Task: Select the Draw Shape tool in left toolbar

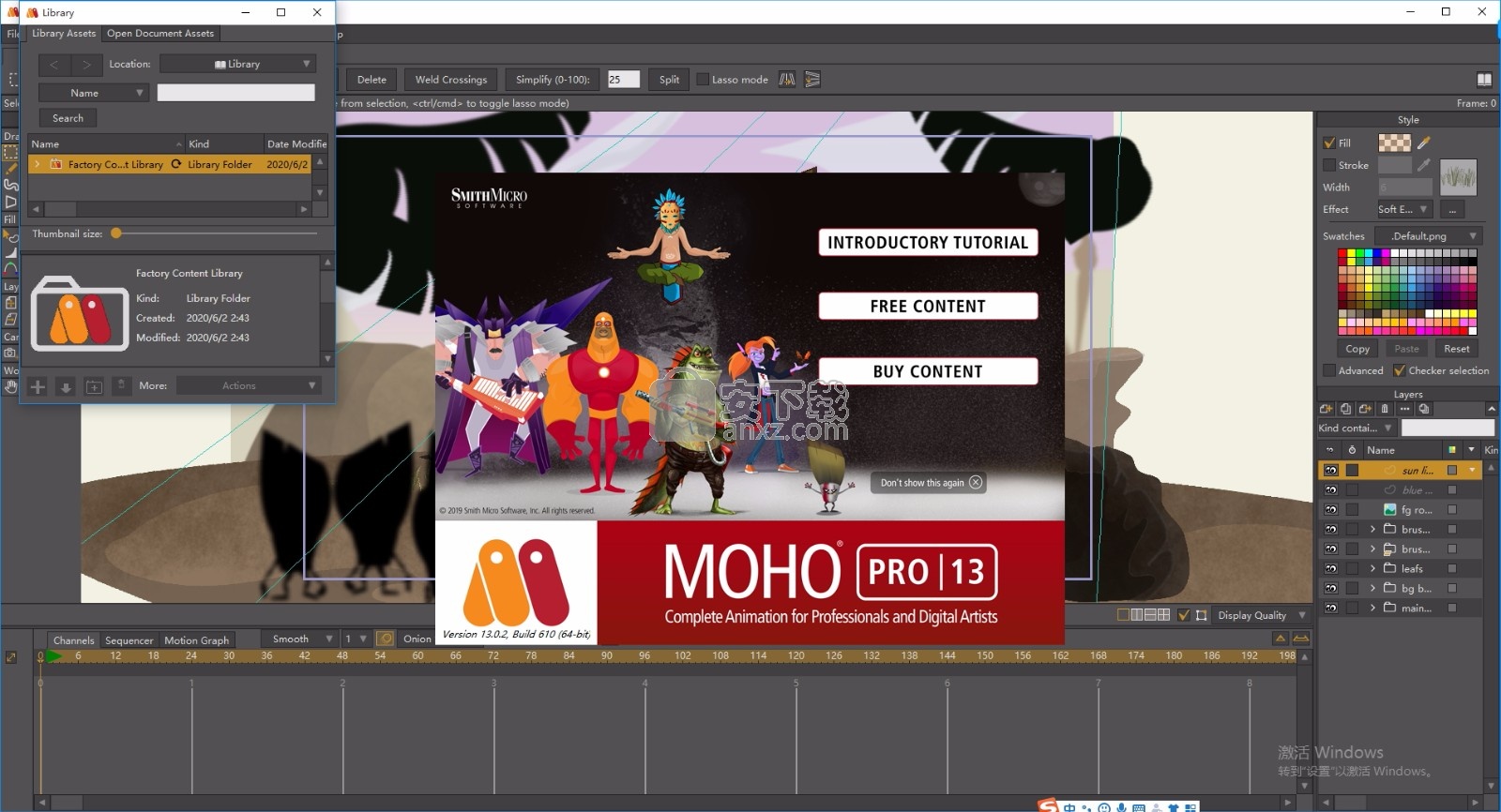Action: pos(11,202)
